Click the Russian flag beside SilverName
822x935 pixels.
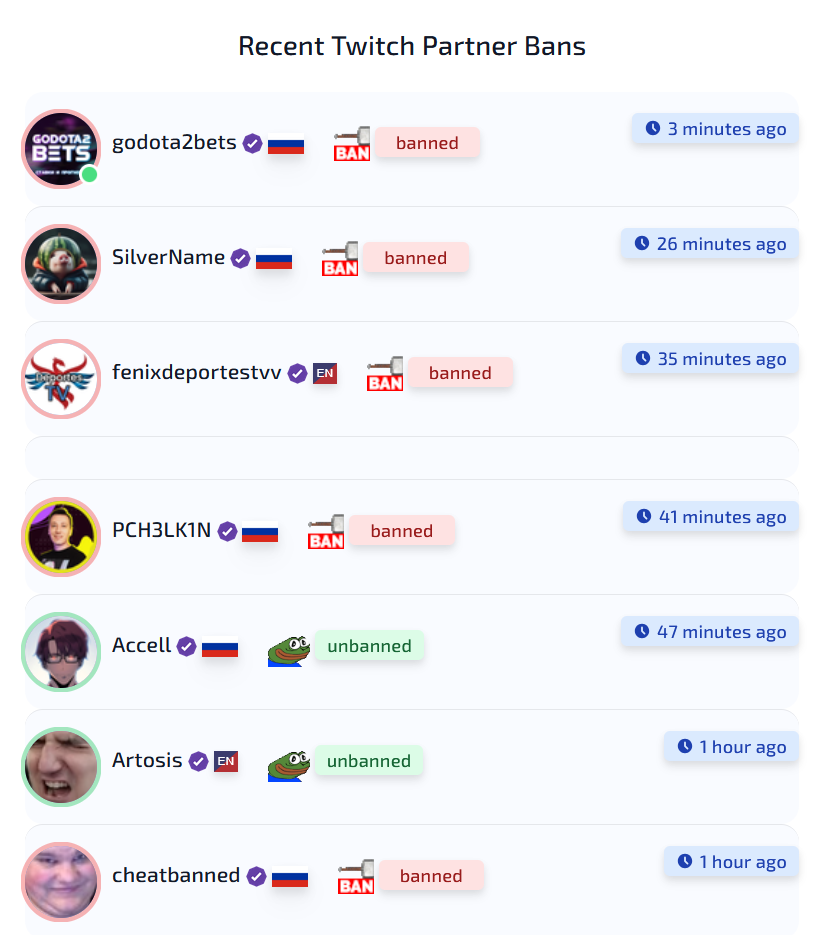click(x=274, y=259)
